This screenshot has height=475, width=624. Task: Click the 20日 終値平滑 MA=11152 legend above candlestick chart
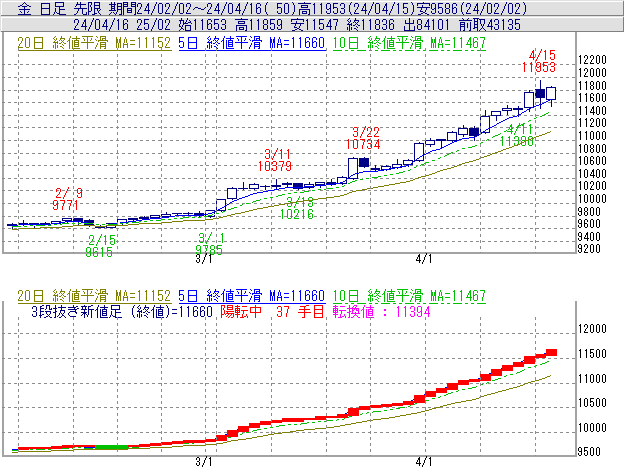point(94,43)
